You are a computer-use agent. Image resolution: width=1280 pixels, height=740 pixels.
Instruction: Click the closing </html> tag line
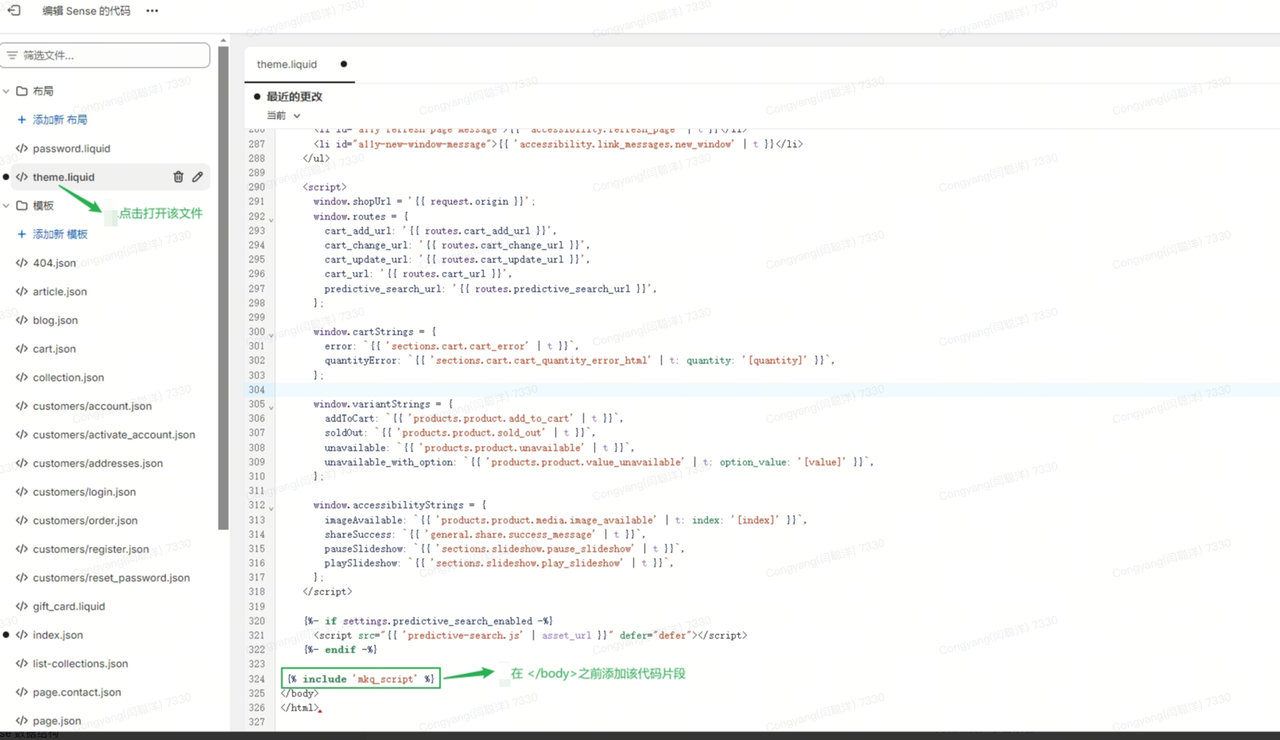point(300,708)
